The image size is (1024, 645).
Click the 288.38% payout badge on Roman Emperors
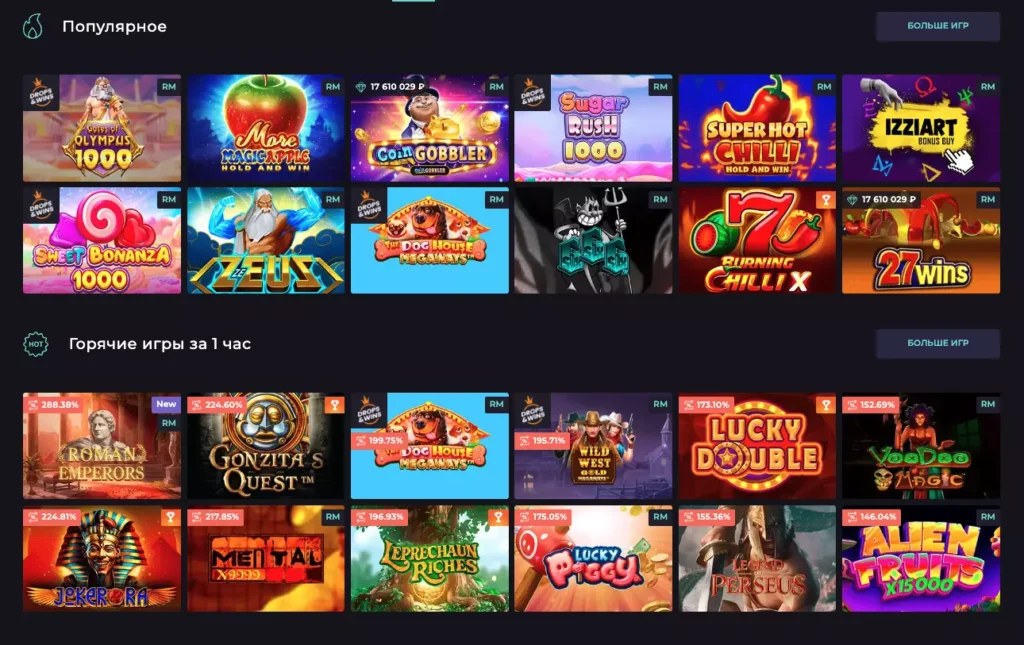click(53, 405)
